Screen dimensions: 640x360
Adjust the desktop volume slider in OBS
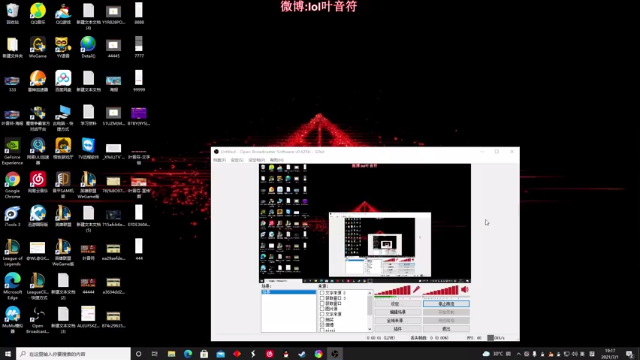coord(441,290)
